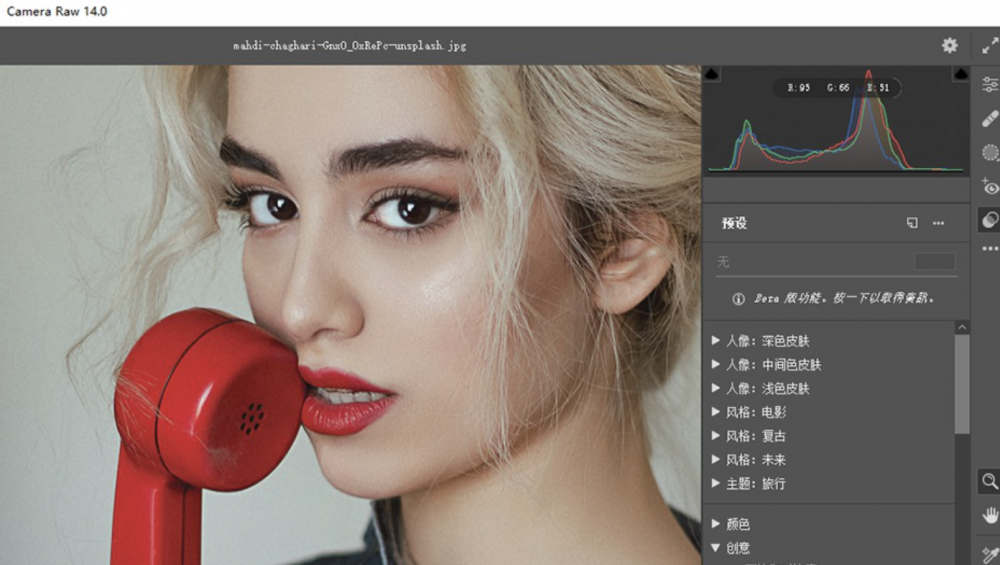The height and width of the screenshot is (565, 1000).
Task: Click presets scrollbar up arrow
Action: 962,327
